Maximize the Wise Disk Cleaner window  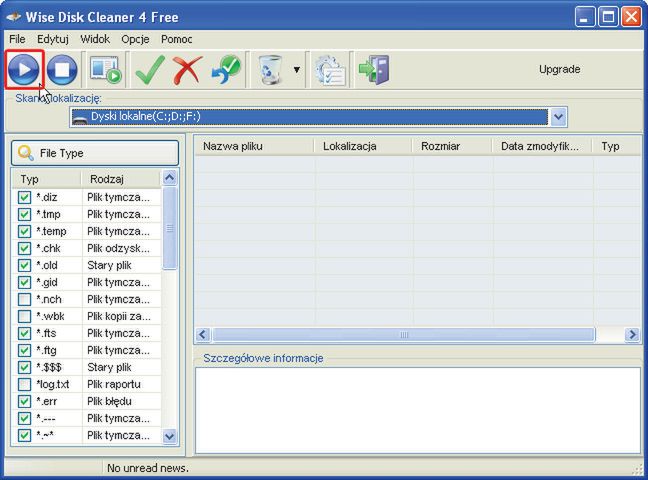[x=608, y=17]
